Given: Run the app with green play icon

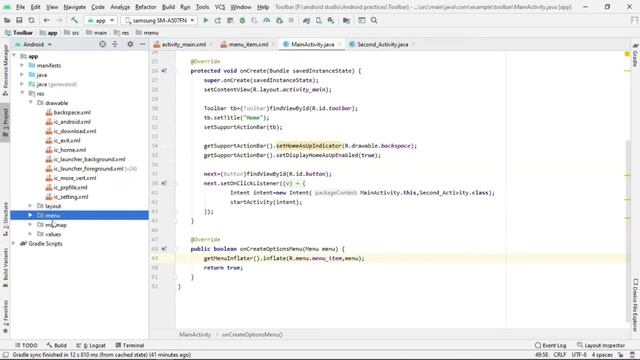Looking at the screenshot, I should point(206,20).
